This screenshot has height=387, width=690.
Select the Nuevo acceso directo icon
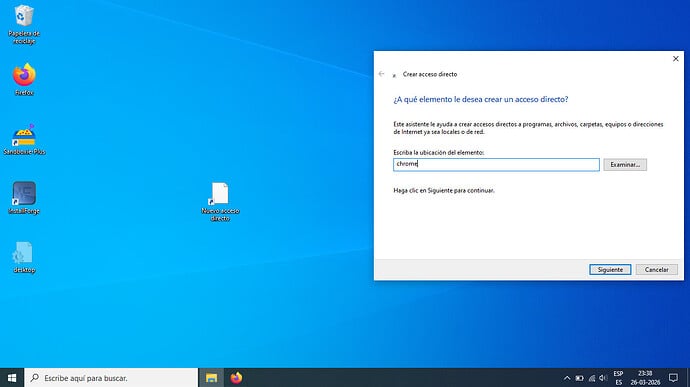[x=220, y=202]
